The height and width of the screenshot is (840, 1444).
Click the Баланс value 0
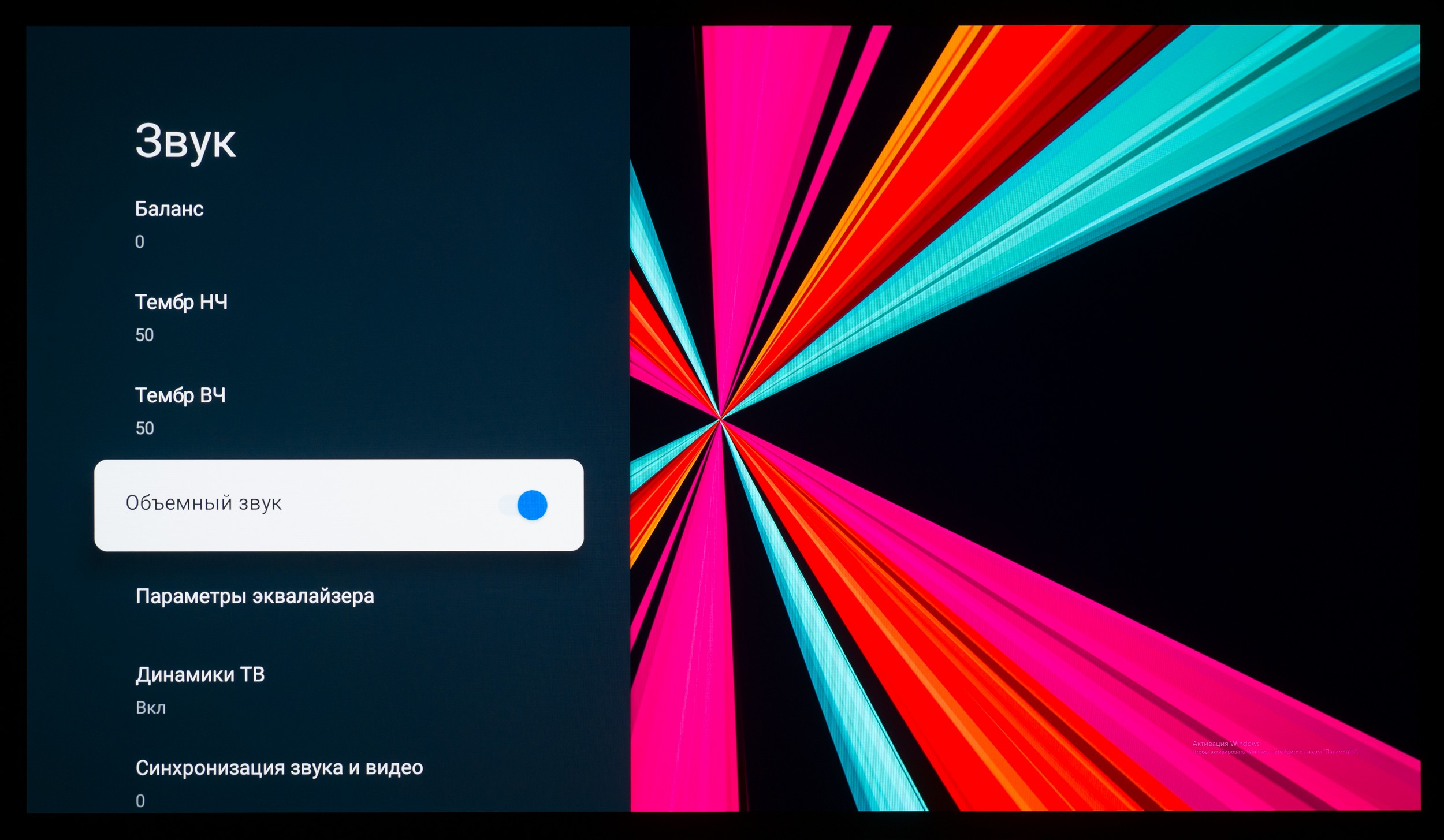point(140,242)
